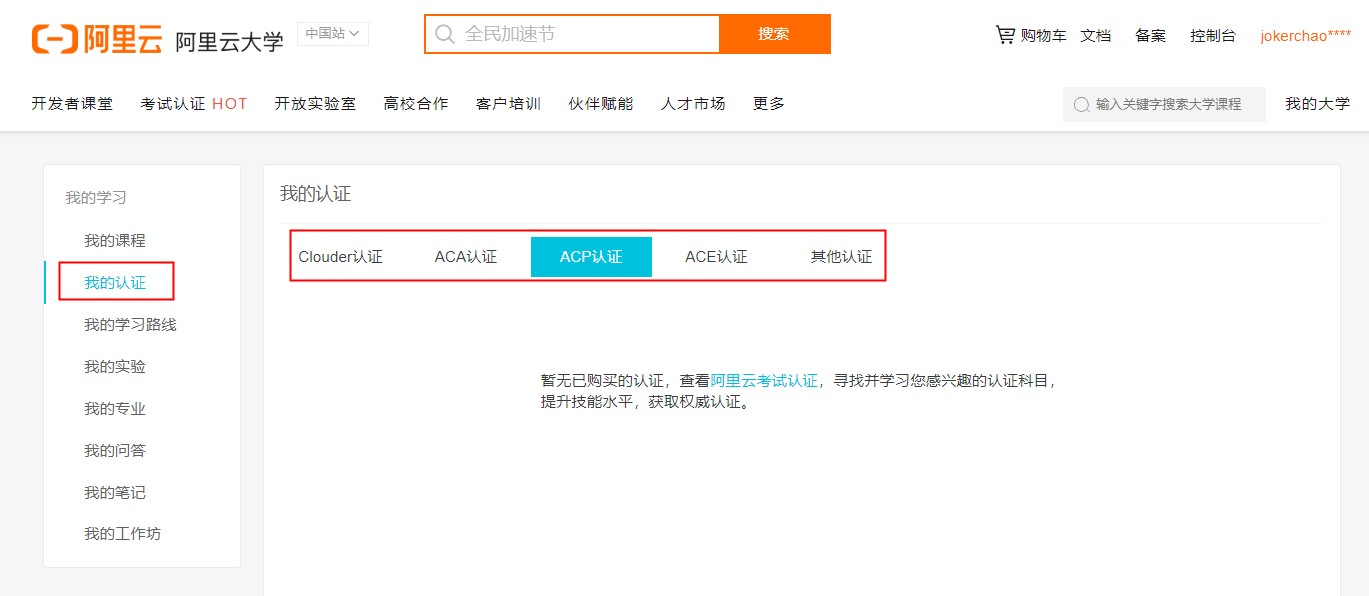Click inside the 输入关键字搜索大学课程 search field
The height and width of the screenshot is (596, 1369).
(x=1163, y=103)
